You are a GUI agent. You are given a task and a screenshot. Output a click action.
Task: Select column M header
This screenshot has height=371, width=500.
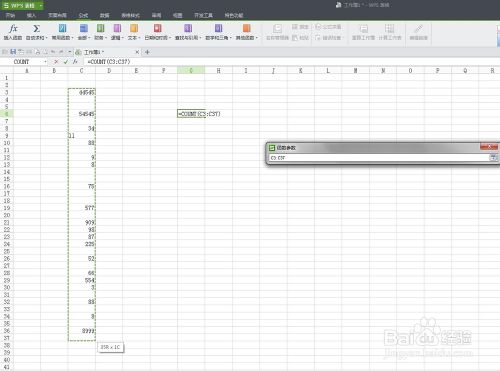tap(355, 70)
